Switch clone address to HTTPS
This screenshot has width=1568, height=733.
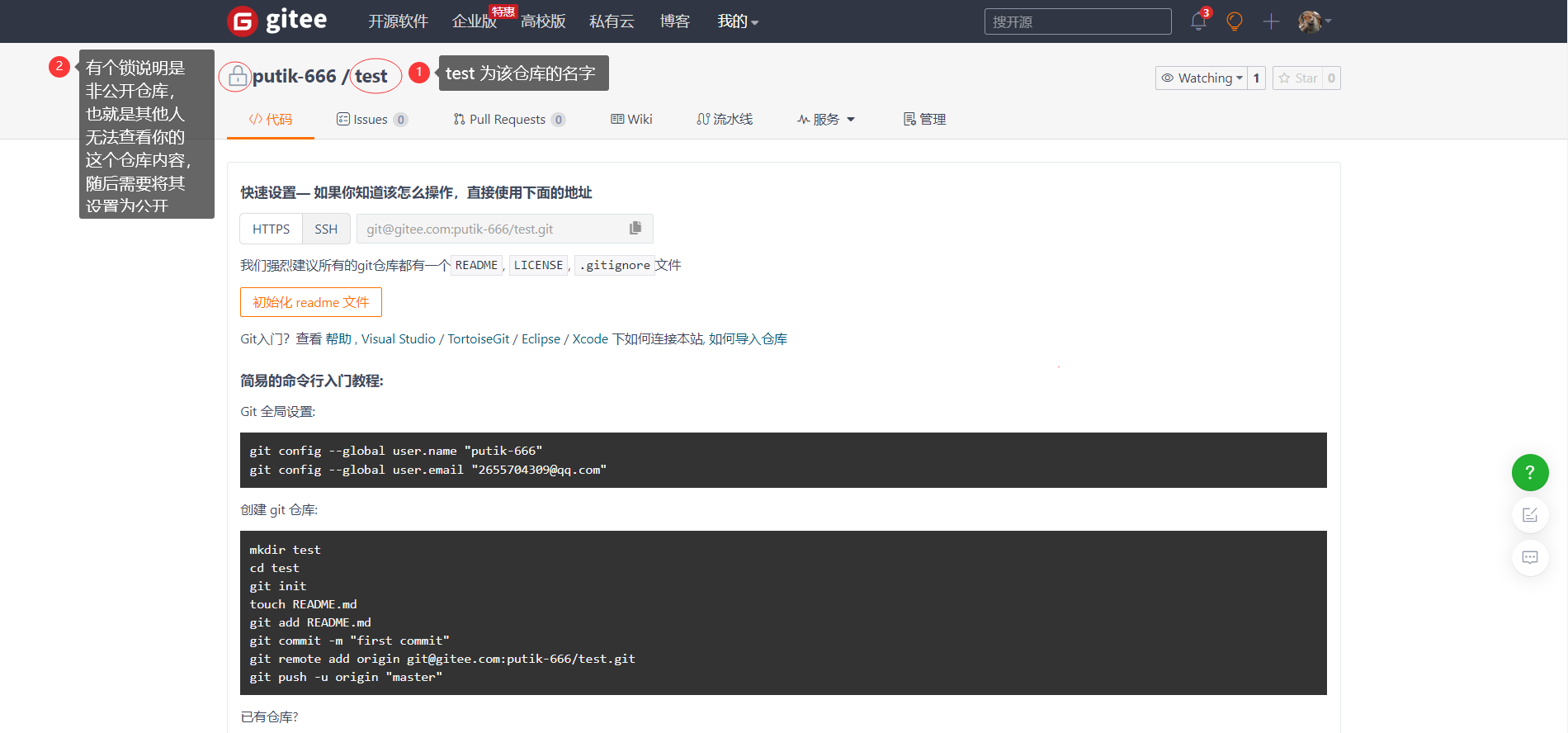click(271, 229)
